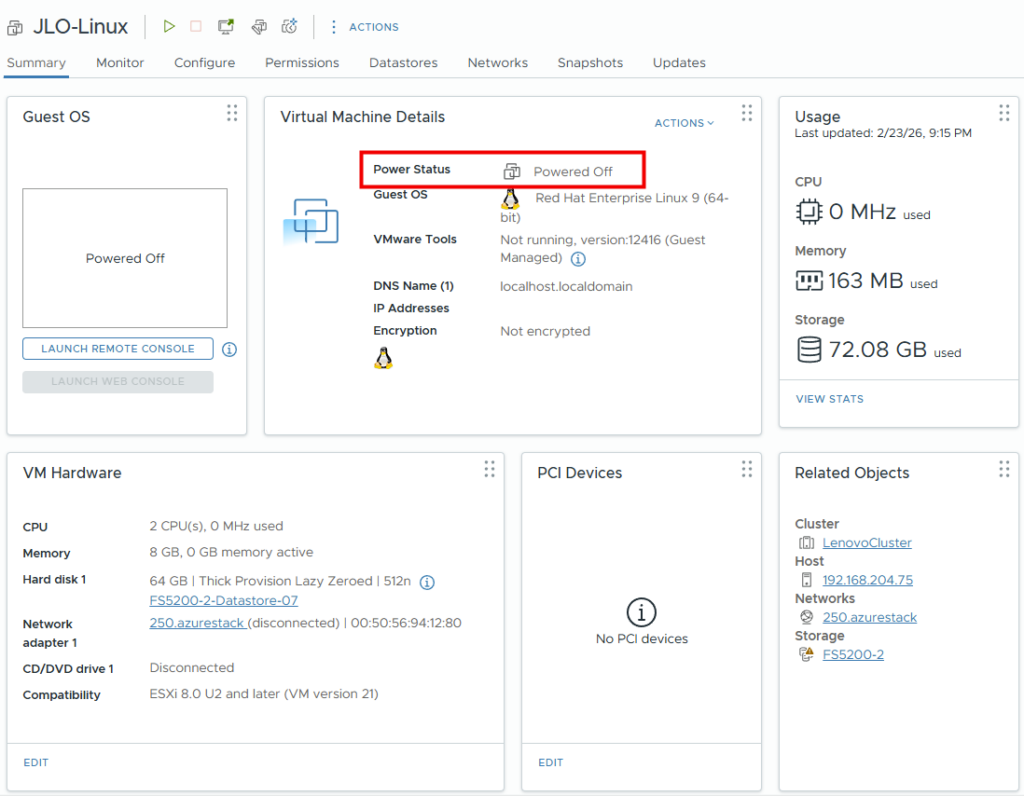Open the top toolbar ACTIONS menu

(x=364, y=27)
